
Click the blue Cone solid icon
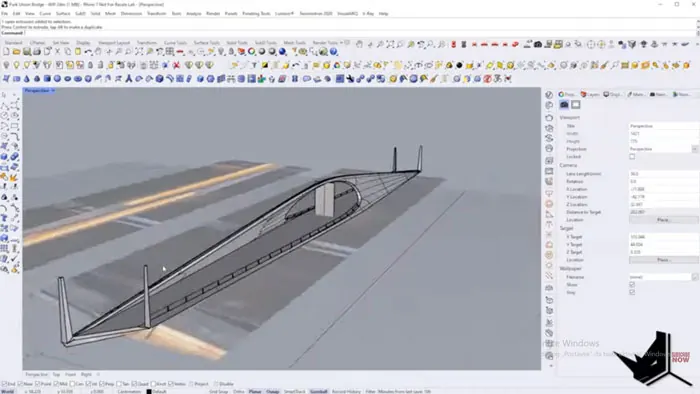(x=27, y=79)
